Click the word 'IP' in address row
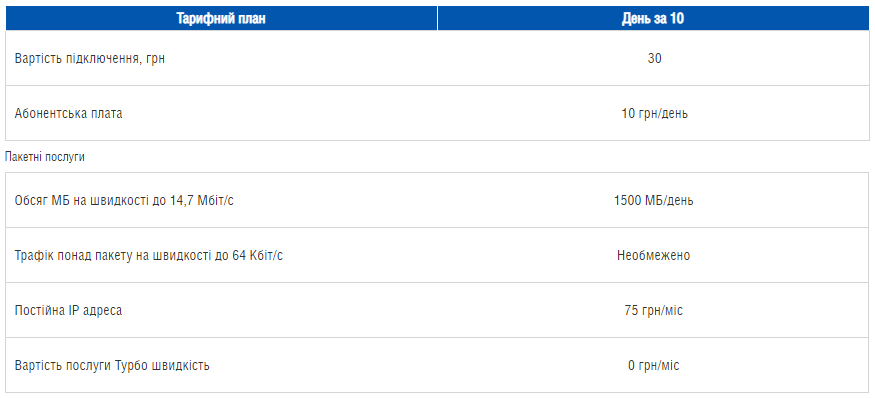The image size is (875, 398). (74, 310)
